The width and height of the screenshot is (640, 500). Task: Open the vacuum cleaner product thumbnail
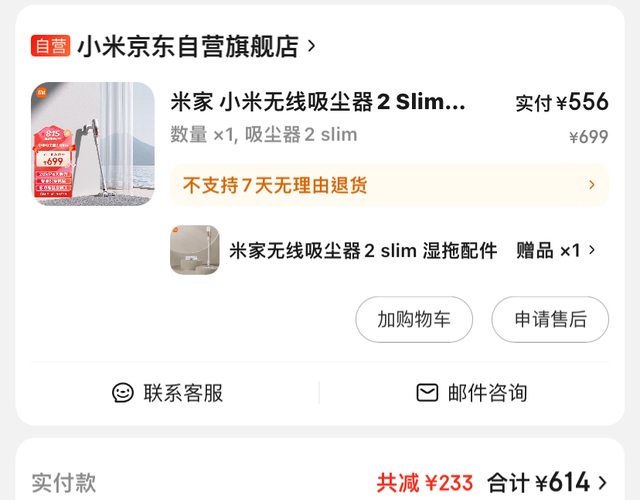pyautogui.click(x=93, y=144)
